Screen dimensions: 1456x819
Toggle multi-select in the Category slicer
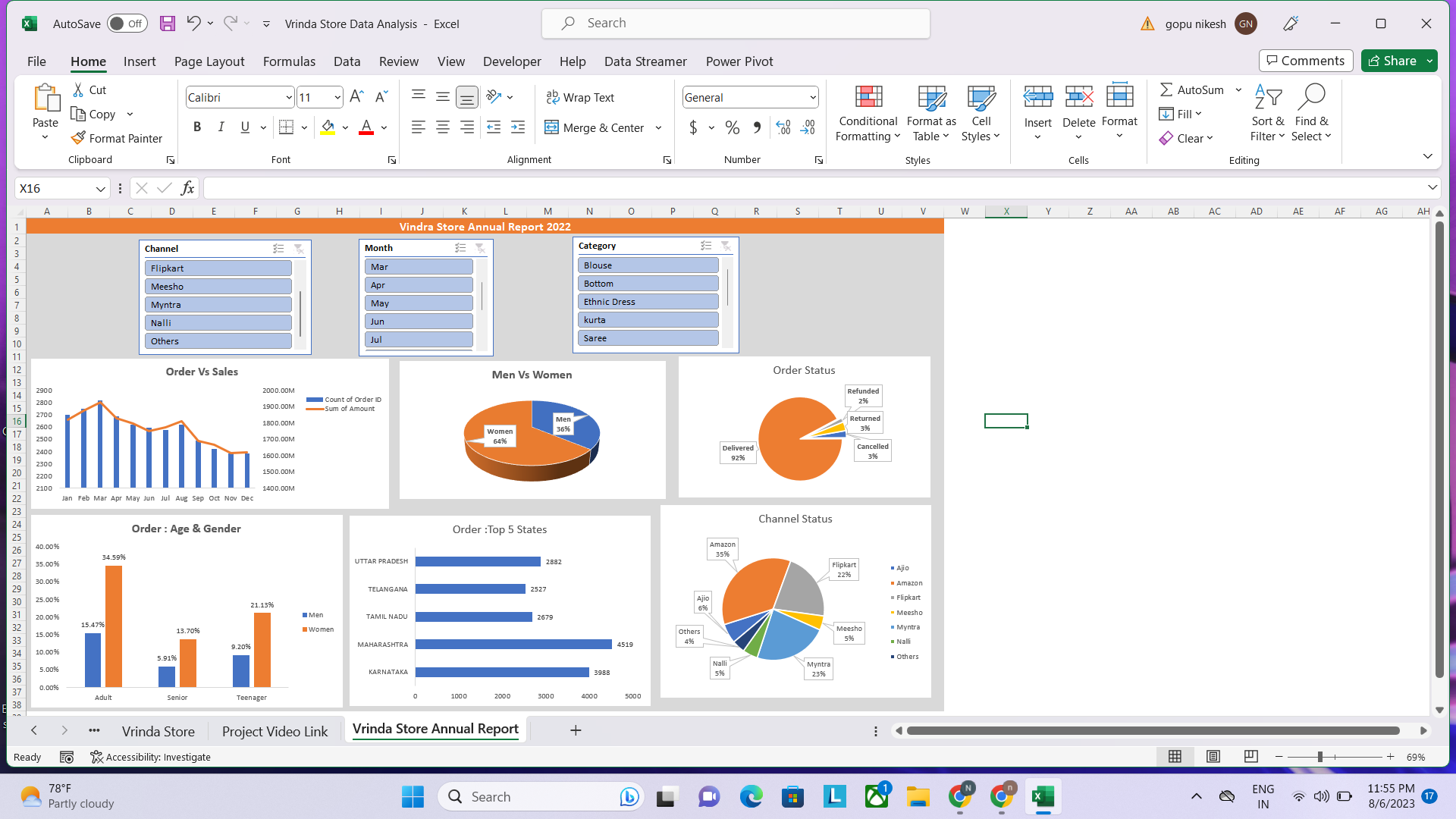pyautogui.click(x=706, y=246)
